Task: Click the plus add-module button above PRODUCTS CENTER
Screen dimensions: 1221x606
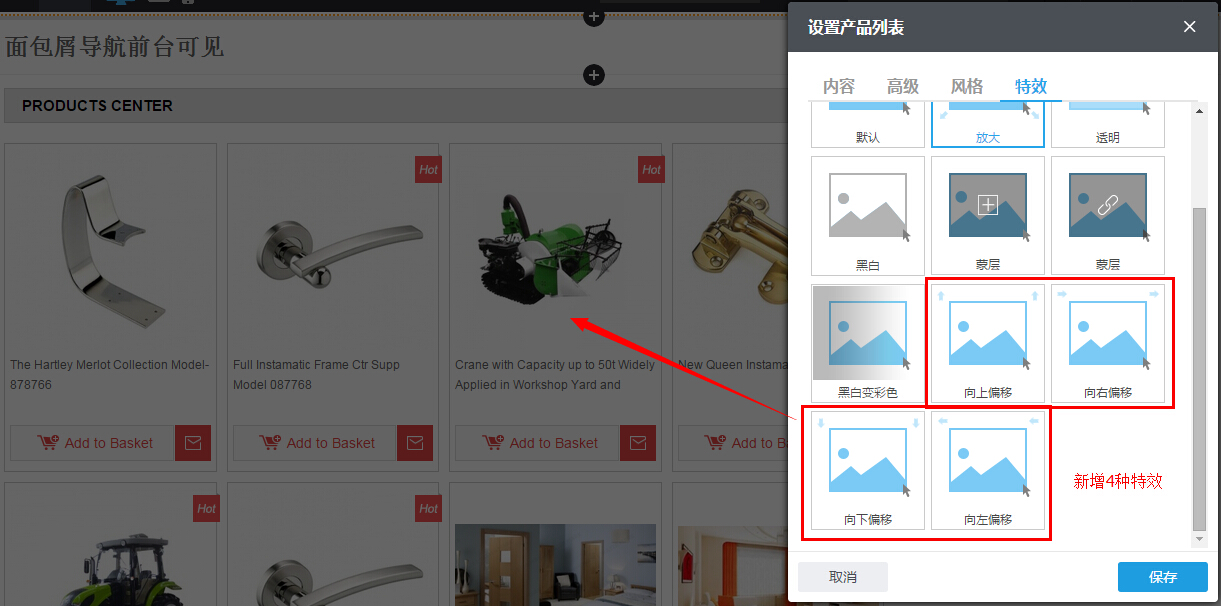Action: (x=594, y=75)
